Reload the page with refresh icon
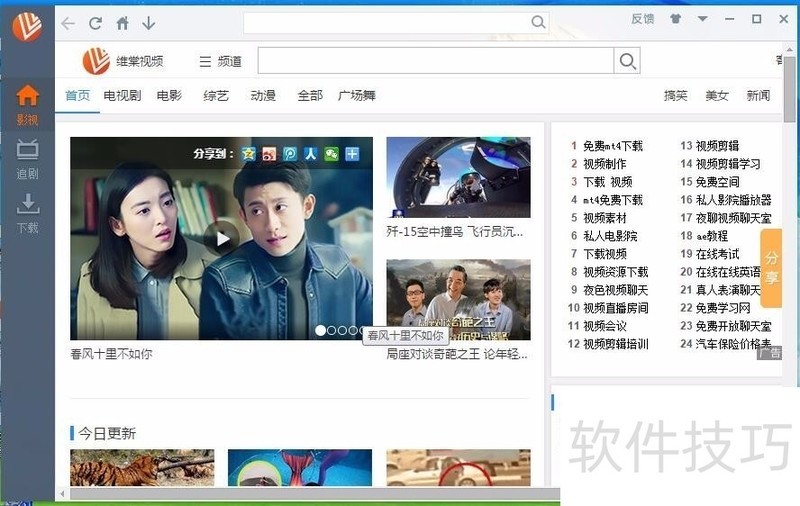Image resolution: width=800 pixels, height=506 pixels. (95, 23)
